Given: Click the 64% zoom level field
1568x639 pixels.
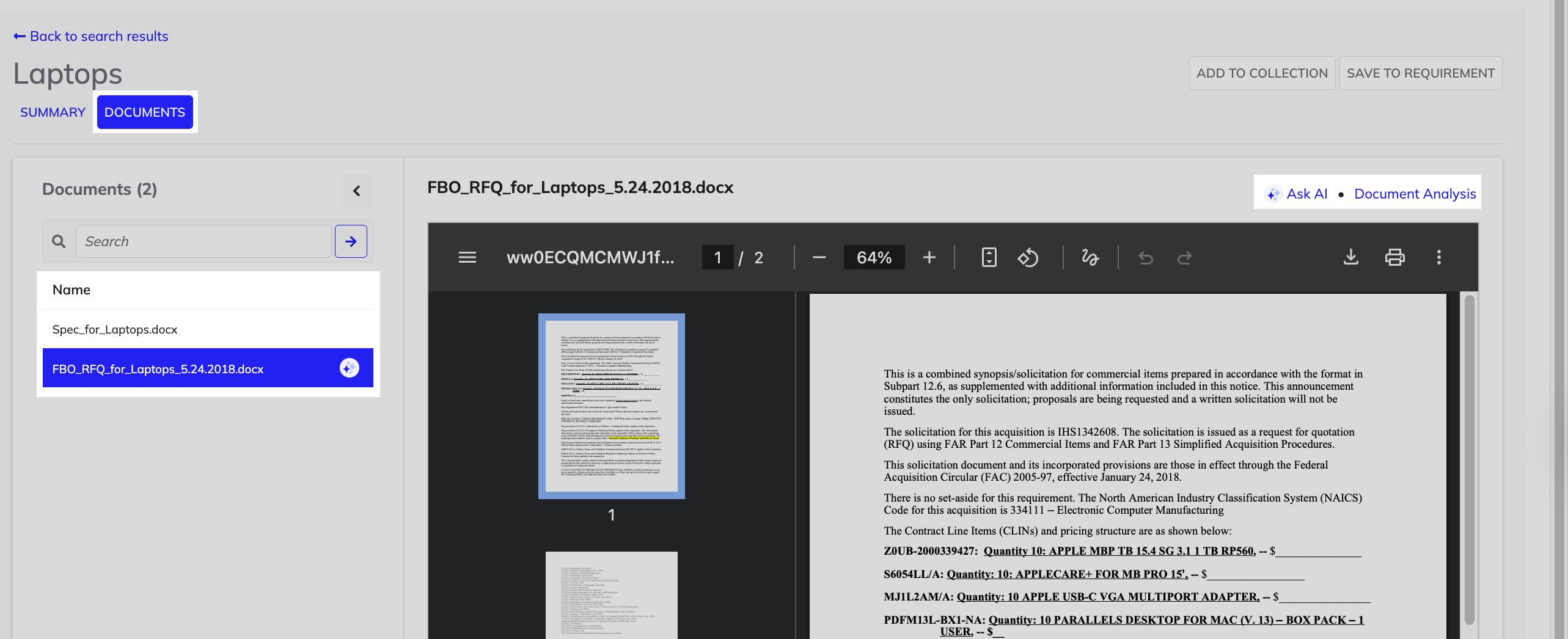Looking at the screenshot, I should (x=874, y=257).
